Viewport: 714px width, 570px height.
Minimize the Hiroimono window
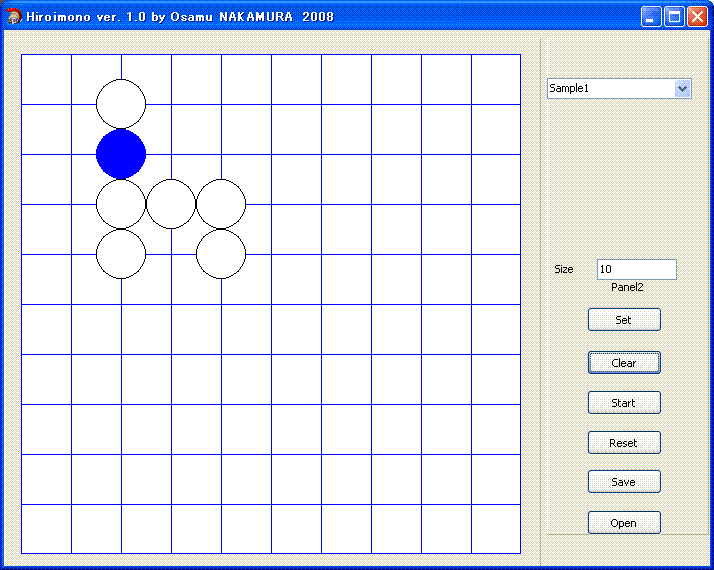pos(651,17)
